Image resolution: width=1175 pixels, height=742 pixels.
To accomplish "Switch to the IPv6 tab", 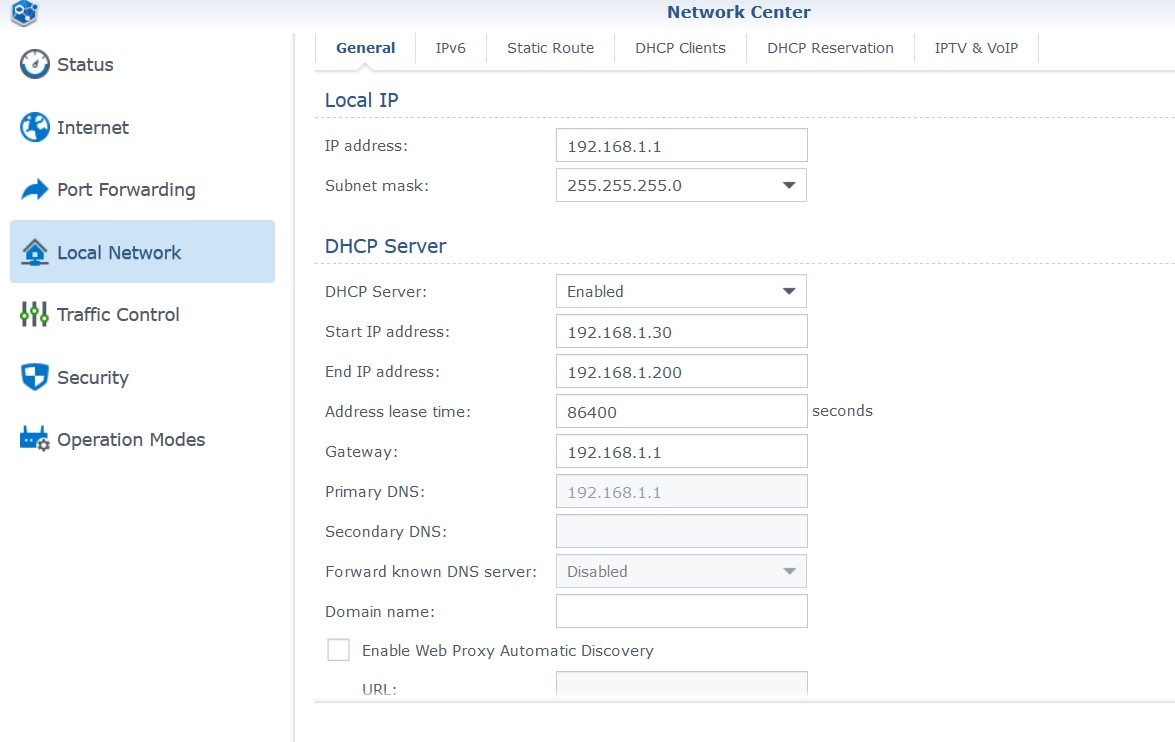I will (x=450, y=48).
